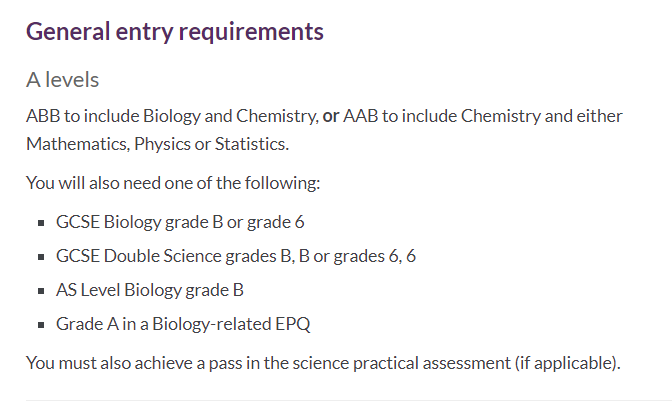Click the 'Mathematics, Physics or Statistics' line

(x=158, y=144)
